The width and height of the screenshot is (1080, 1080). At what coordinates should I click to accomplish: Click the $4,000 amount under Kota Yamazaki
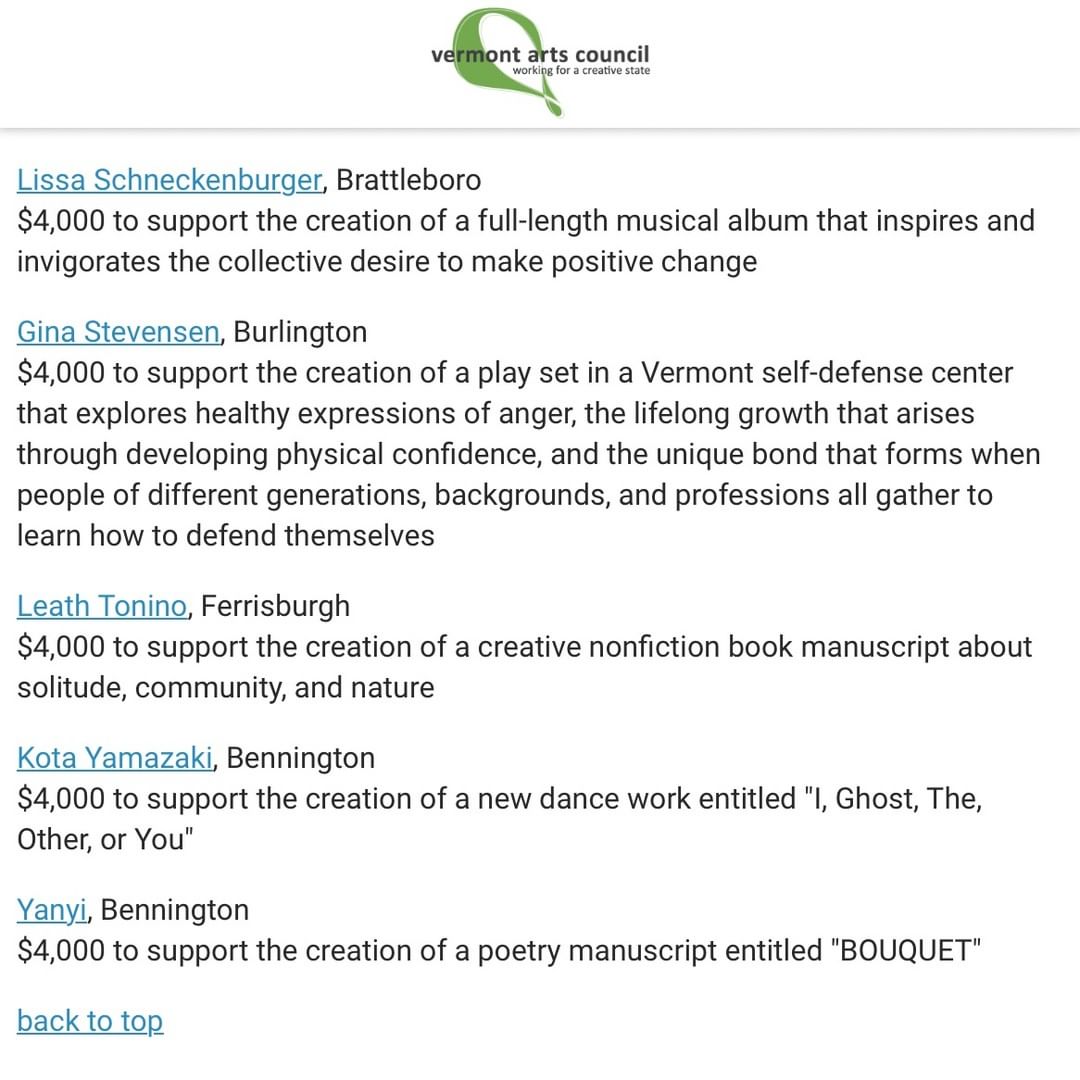point(61,799)
